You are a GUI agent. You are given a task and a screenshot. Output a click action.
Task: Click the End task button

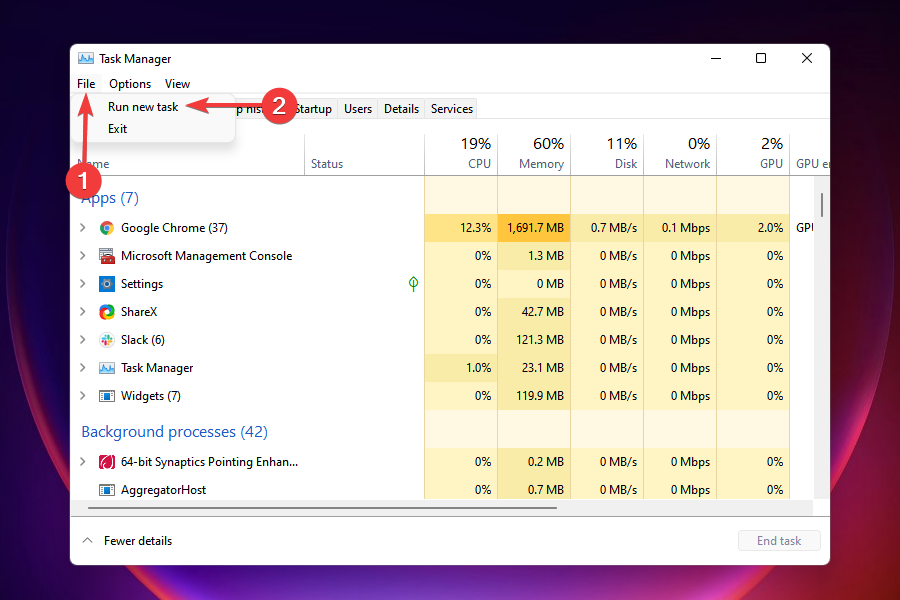[x=779, y=540]
